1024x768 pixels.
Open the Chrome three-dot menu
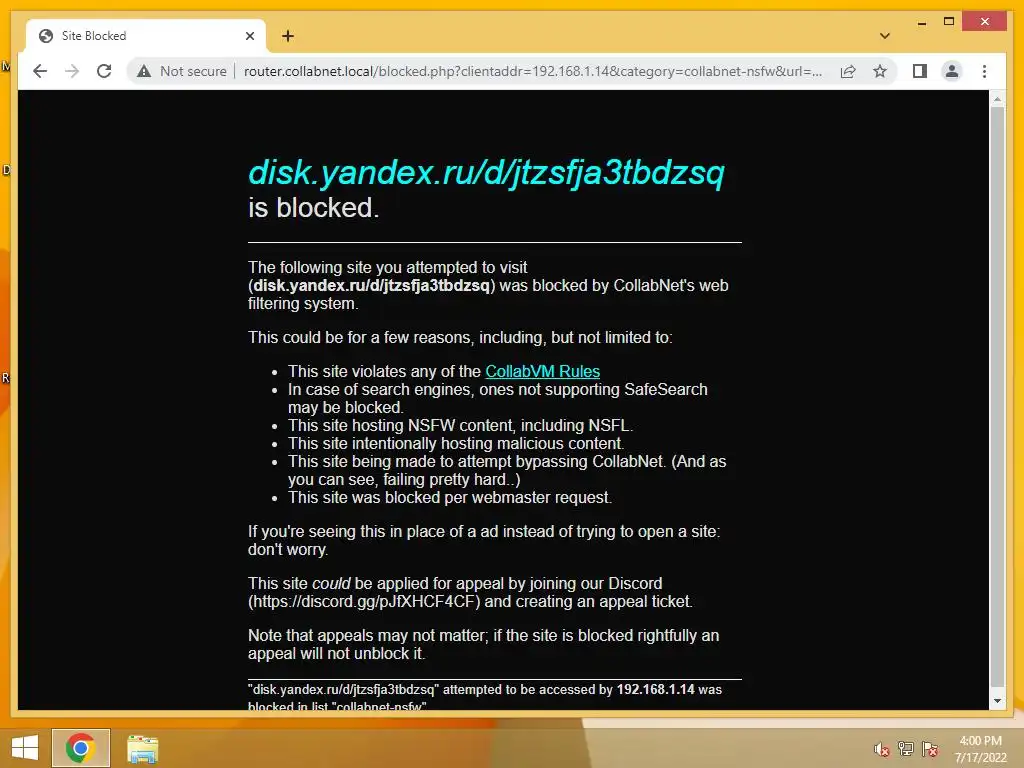tap(984, 71)
